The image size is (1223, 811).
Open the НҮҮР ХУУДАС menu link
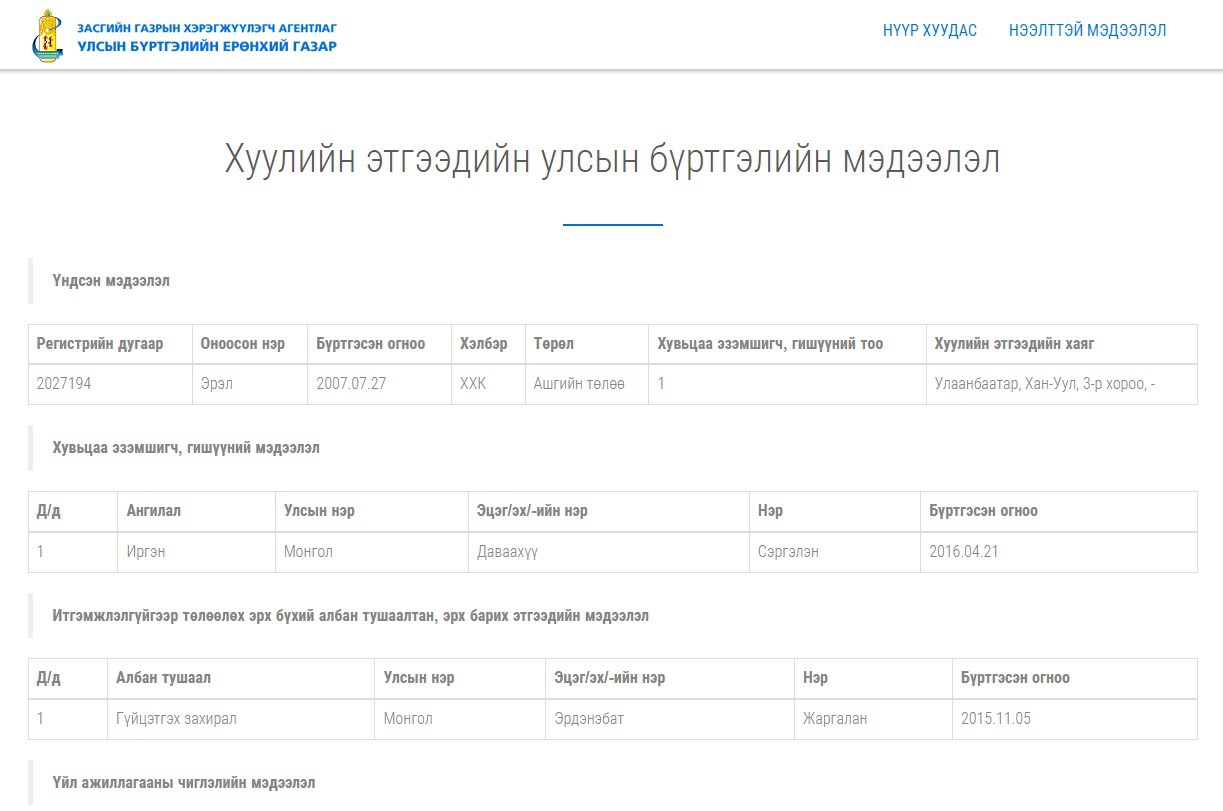tap(930, 31)
